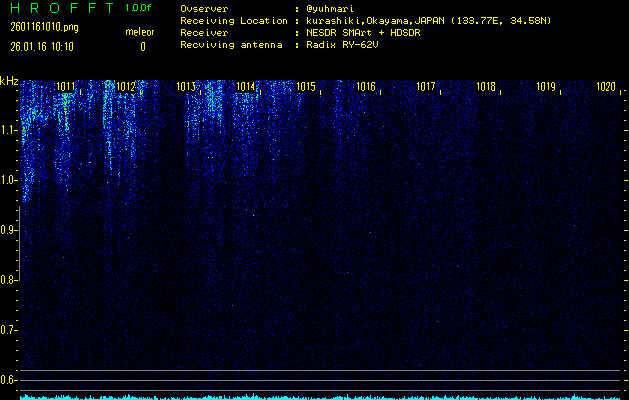
Task: Click the 1011 time marker
Action: point(67,87)
